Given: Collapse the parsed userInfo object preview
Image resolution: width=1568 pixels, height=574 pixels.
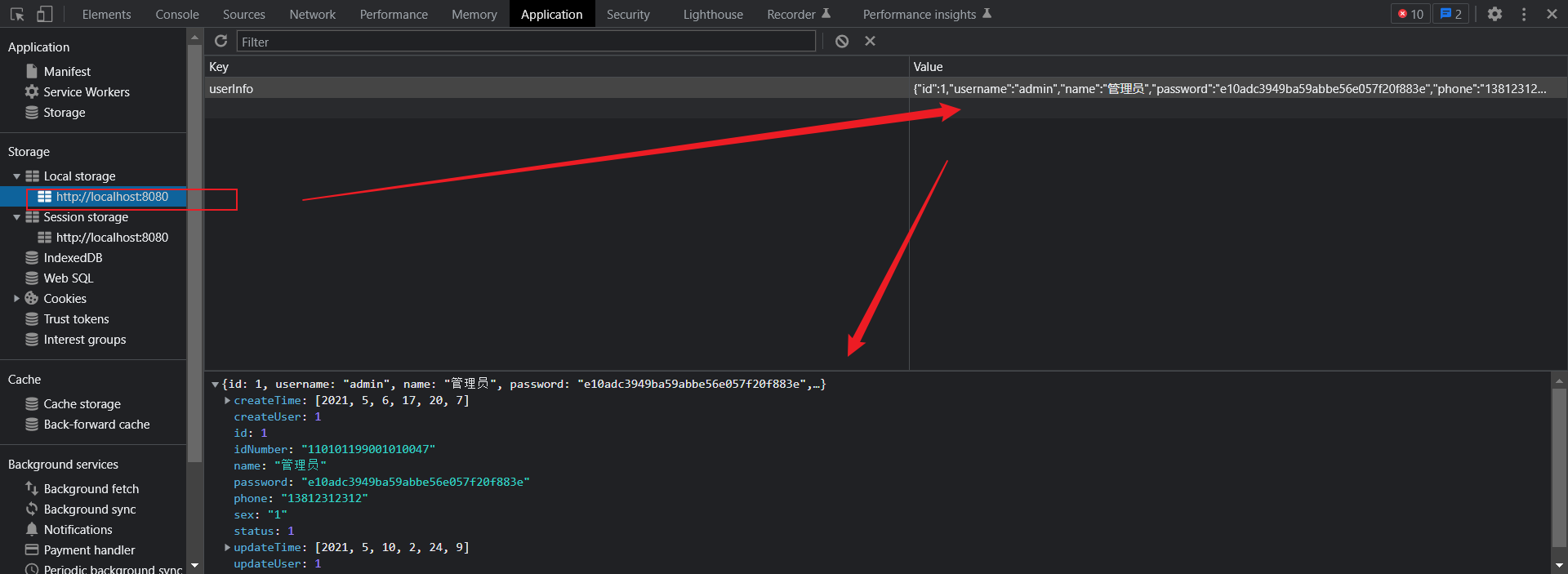Looking at the screenshot, I should click(x=215, y=384).
